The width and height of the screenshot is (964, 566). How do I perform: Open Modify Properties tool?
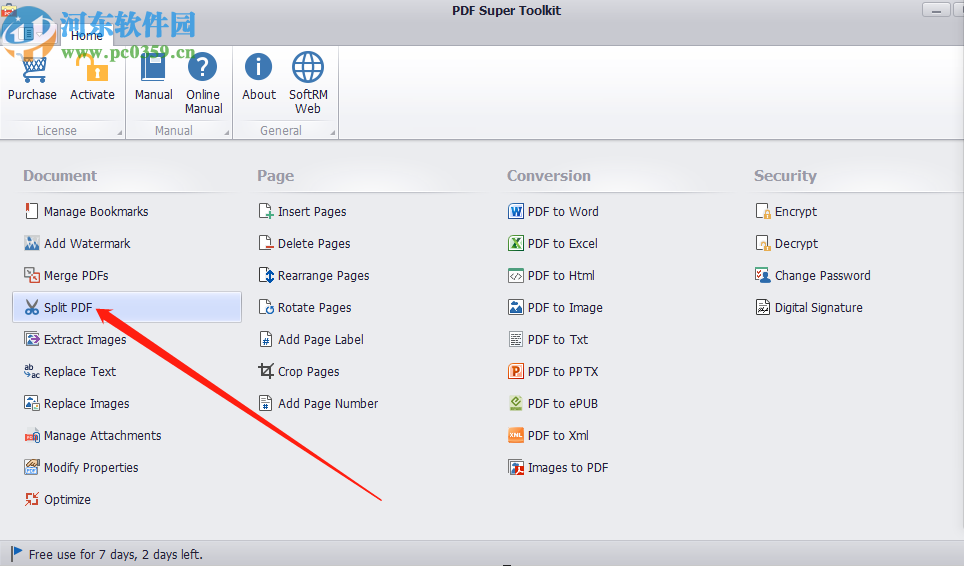tap(81, 468)
